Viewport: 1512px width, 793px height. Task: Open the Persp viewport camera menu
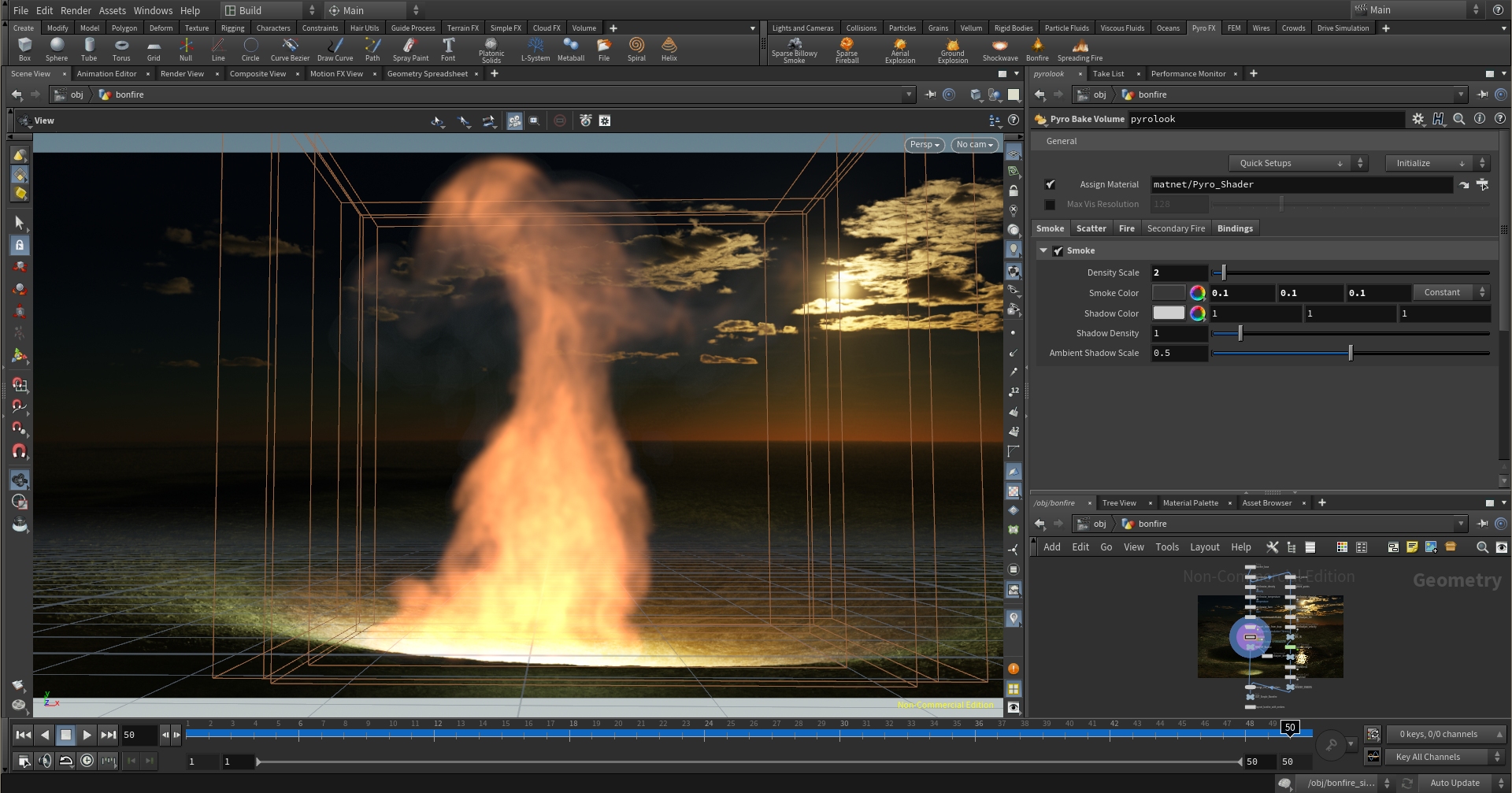tap(924, 145)
